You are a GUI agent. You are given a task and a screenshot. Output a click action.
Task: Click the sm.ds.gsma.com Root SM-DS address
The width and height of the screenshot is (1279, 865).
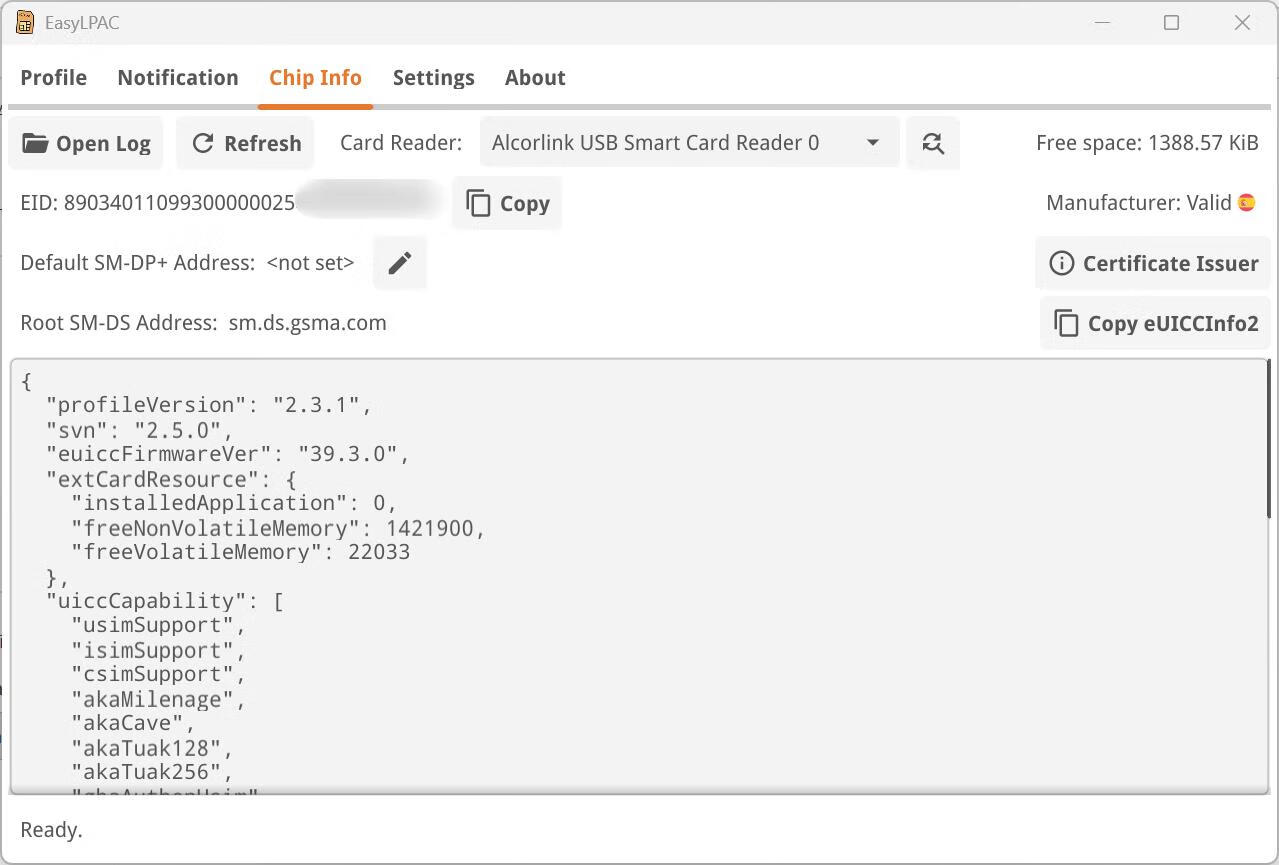[x=307, y=323]
